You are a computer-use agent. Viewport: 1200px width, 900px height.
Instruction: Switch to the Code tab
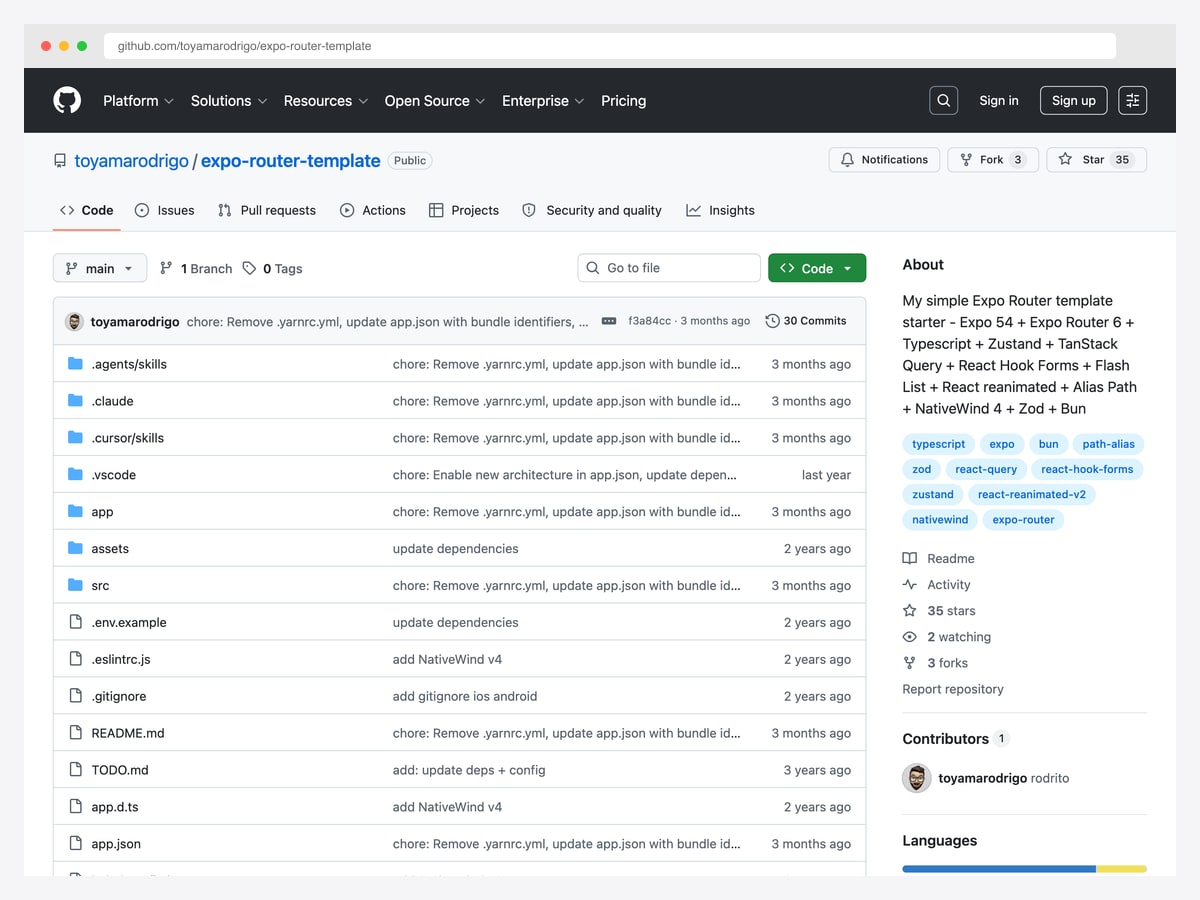pos(87,210)
